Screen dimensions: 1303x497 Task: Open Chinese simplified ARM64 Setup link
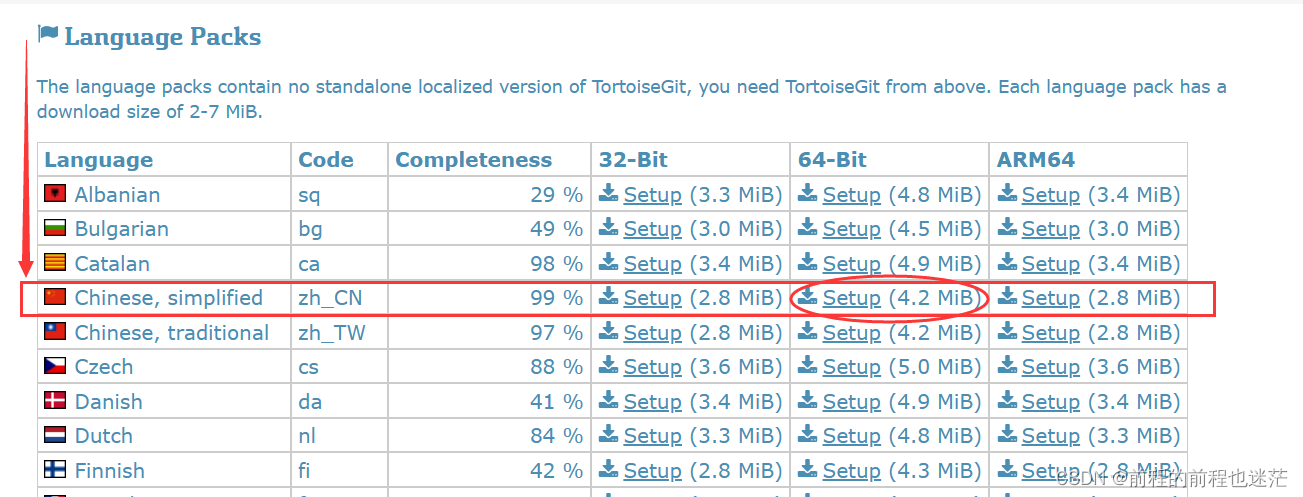(x=1050, y=298)
